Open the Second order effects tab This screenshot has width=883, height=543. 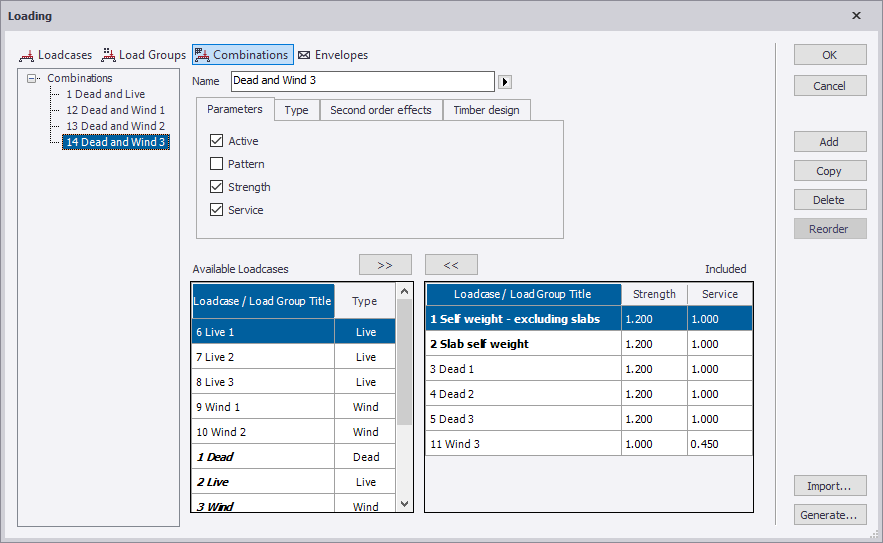[x=381, y=110]
